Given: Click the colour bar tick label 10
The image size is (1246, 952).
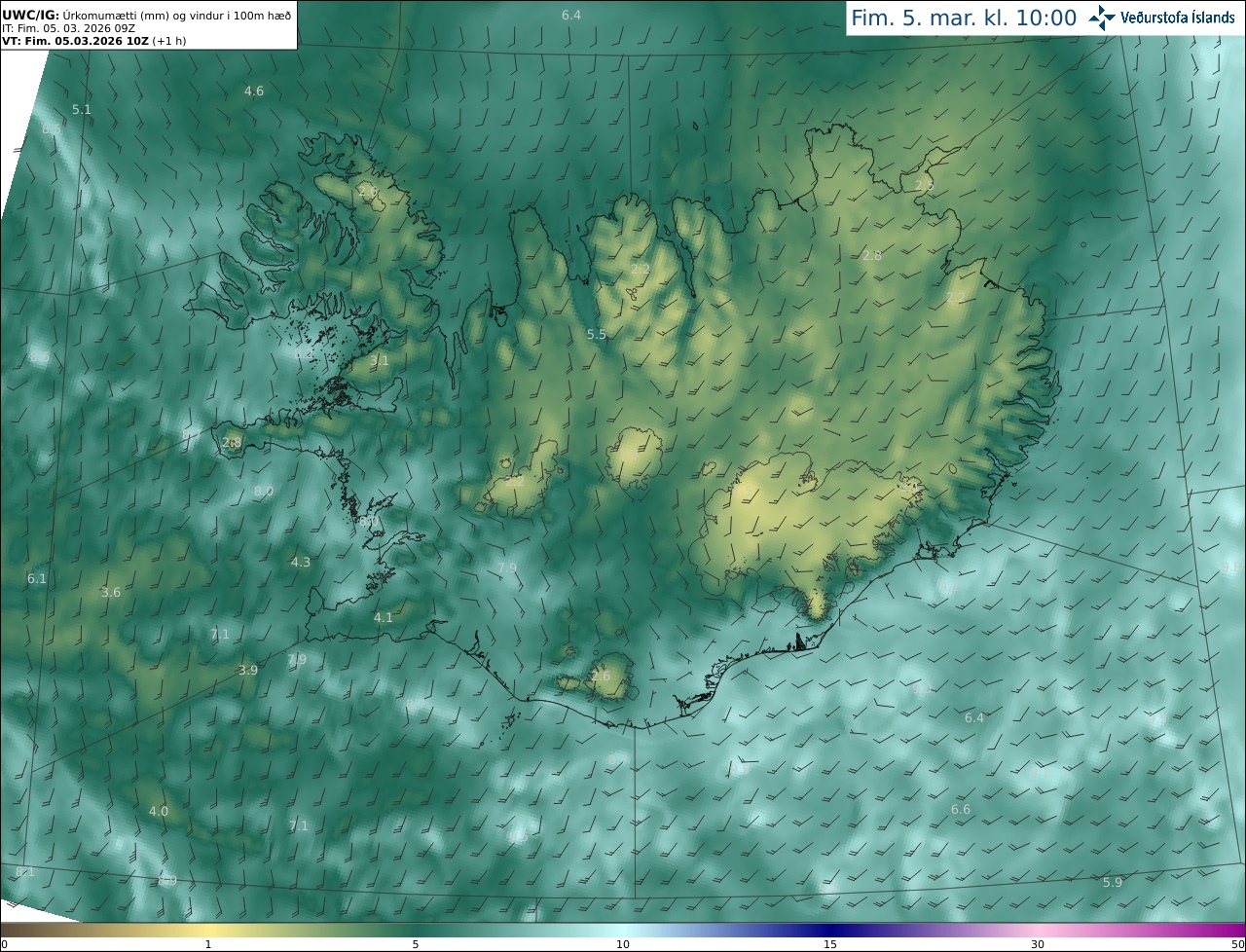Looking at the screenshot, I should (x=623, y=944).
